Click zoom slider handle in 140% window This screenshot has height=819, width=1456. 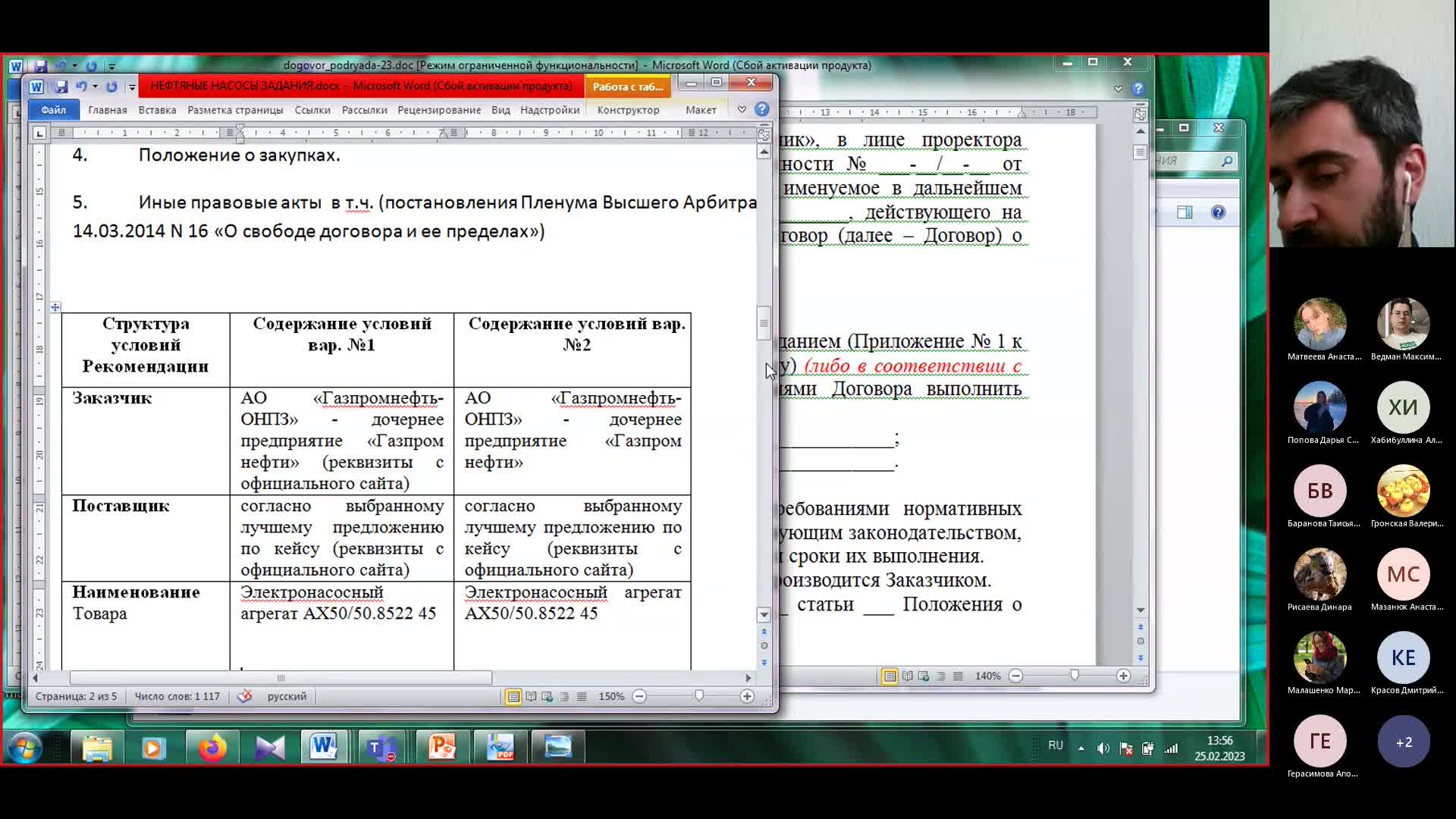click(x=1075, y=676)
